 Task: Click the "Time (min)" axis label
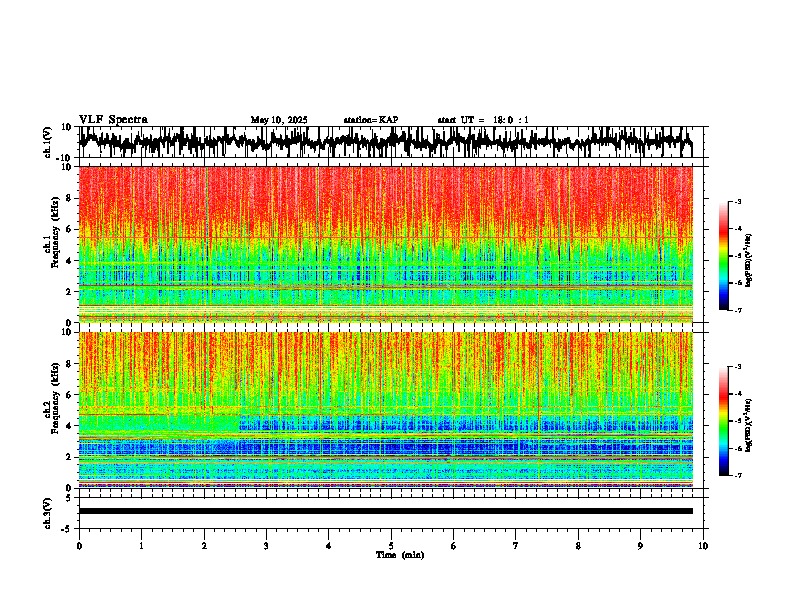pyautogui.click(x=400, y=555)
